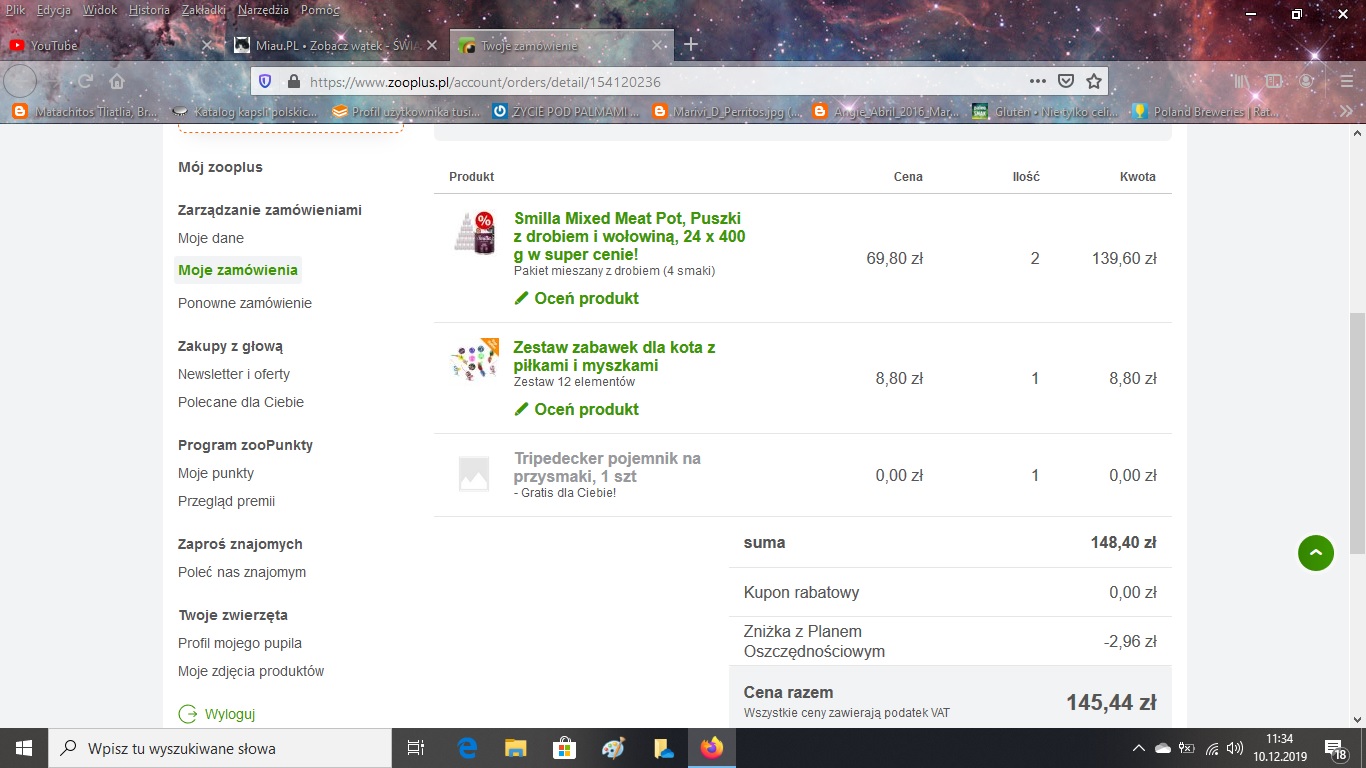Viewport: 1366px width, 768px height.
Task: Open Zestaw zabawek dla kota product link
Action: click(614, 357)
